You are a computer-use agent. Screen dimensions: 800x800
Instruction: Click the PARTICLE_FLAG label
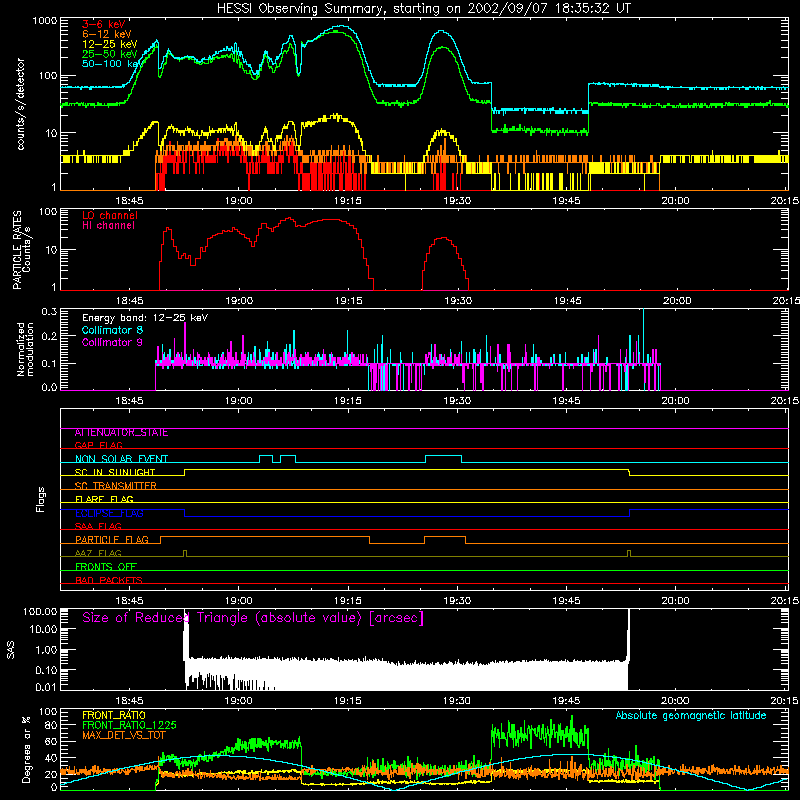pyautogui.click(x=112, y=540)
